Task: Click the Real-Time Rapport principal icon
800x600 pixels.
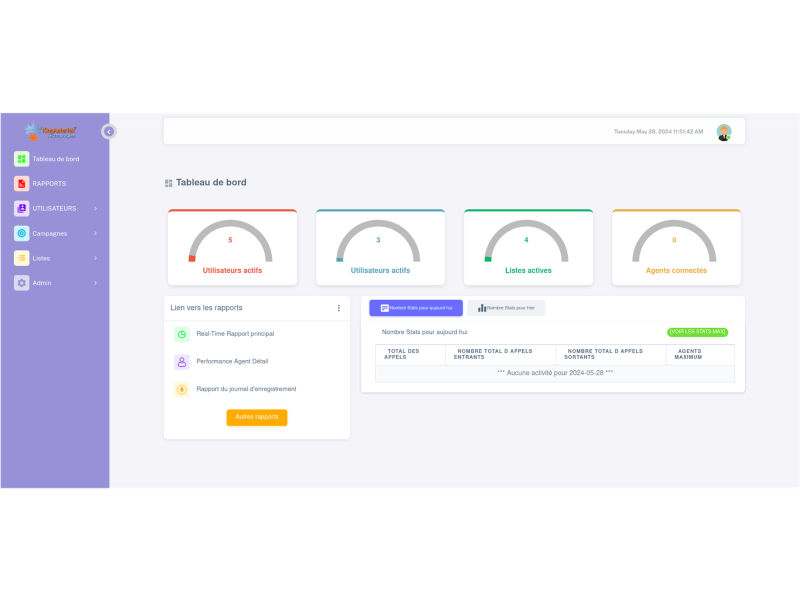Action: coord(182,334)
